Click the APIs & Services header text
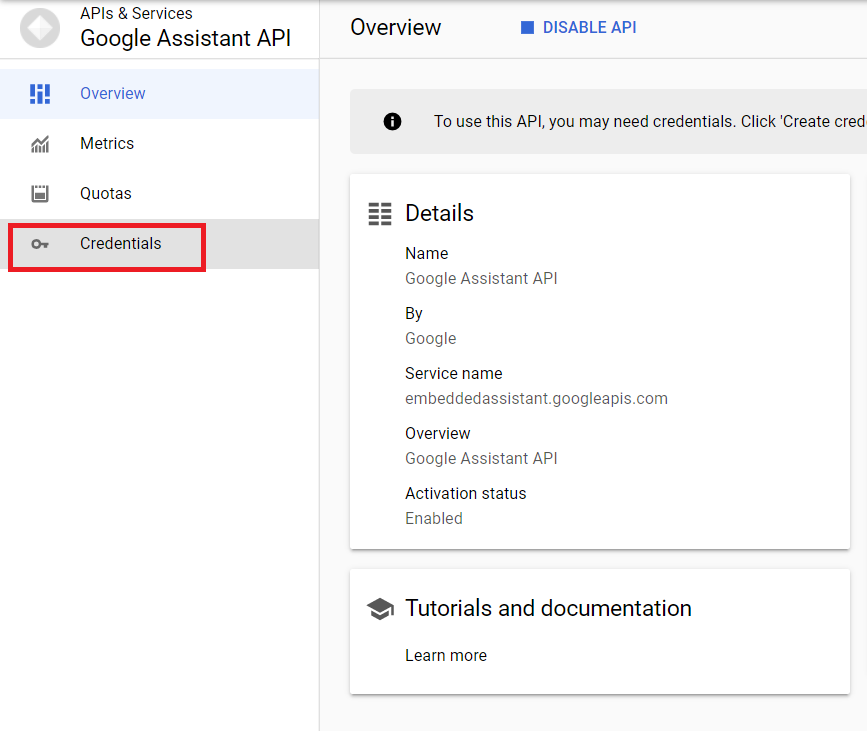Image resolution: width=867 pixels, height=731 pixels. 136,13
